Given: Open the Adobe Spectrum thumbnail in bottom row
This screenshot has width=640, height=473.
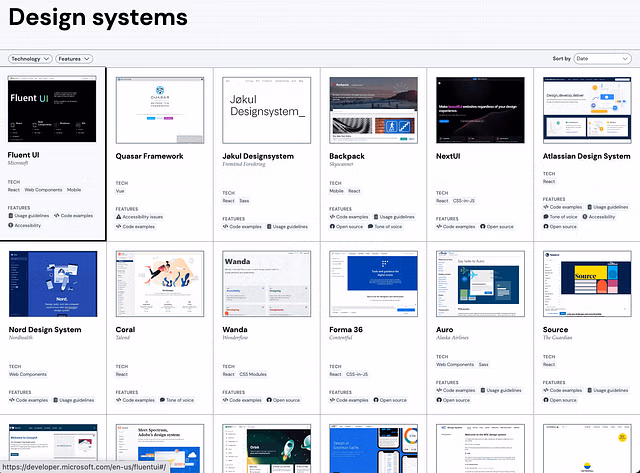Looking at the screenshot, I should click(160, 448).
